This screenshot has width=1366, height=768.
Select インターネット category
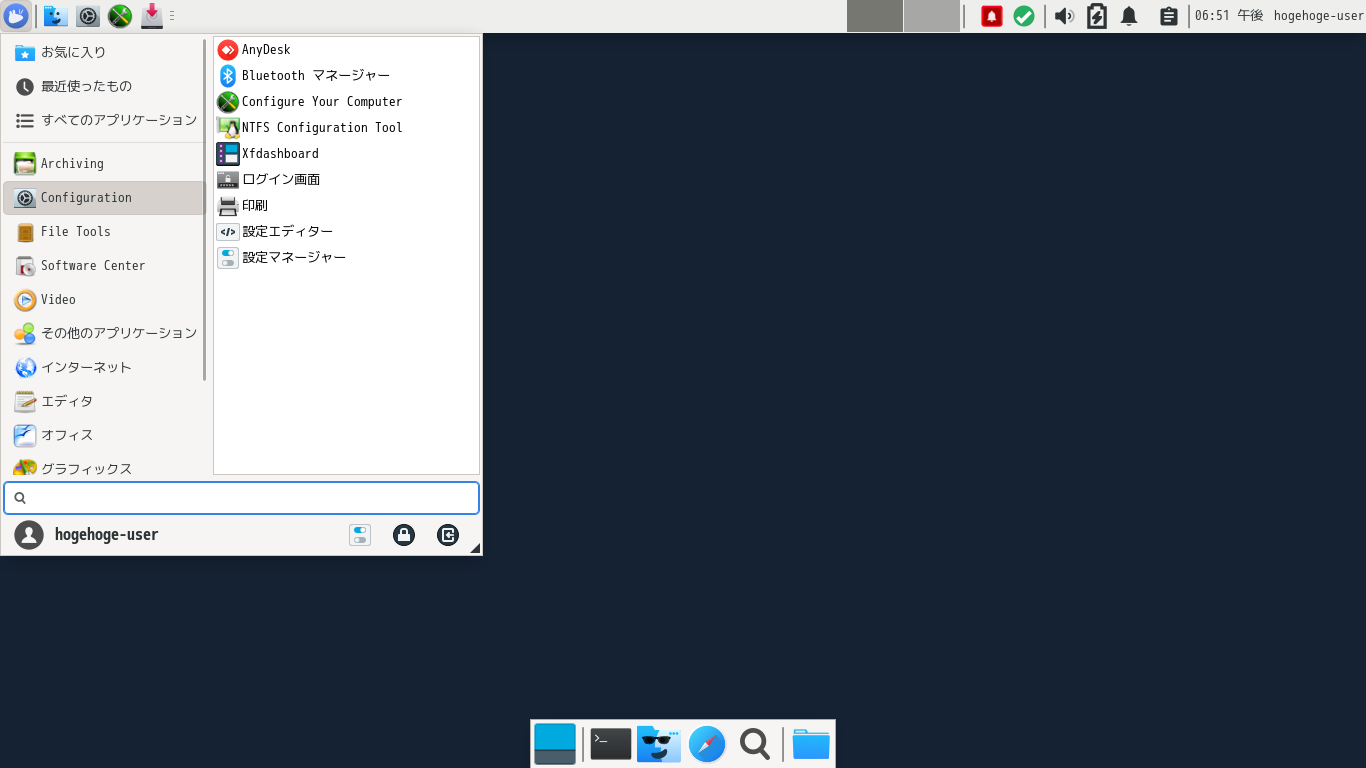click(x=104, y=367)
